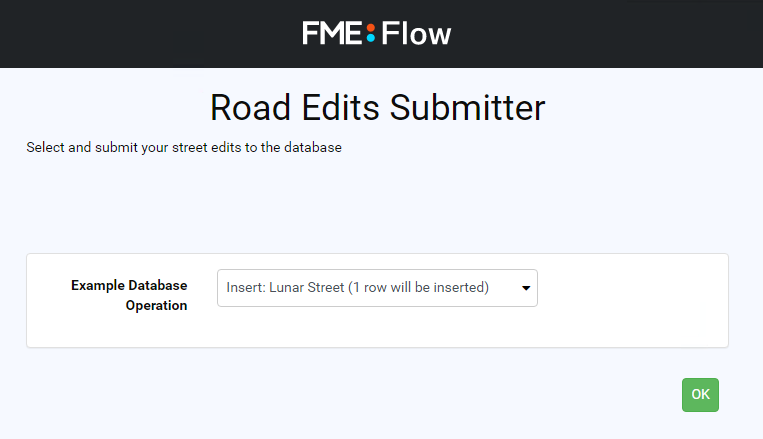The height and width of the screenshot is (439, 763).
Task: Click the '(1 row will be inserted)' text
Action: tap(418, 288)
